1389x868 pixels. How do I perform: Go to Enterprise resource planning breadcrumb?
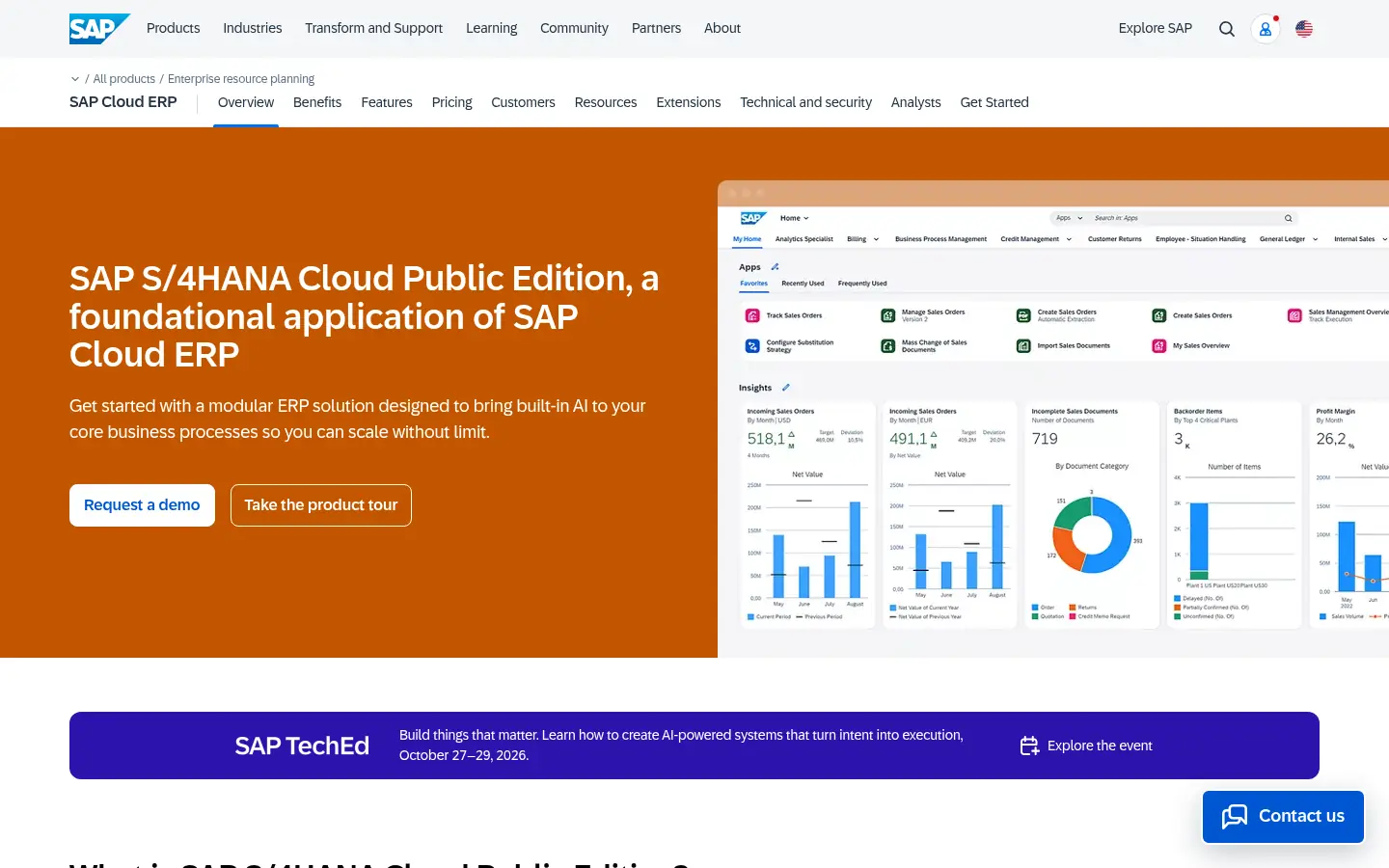(x=241, y=79)
